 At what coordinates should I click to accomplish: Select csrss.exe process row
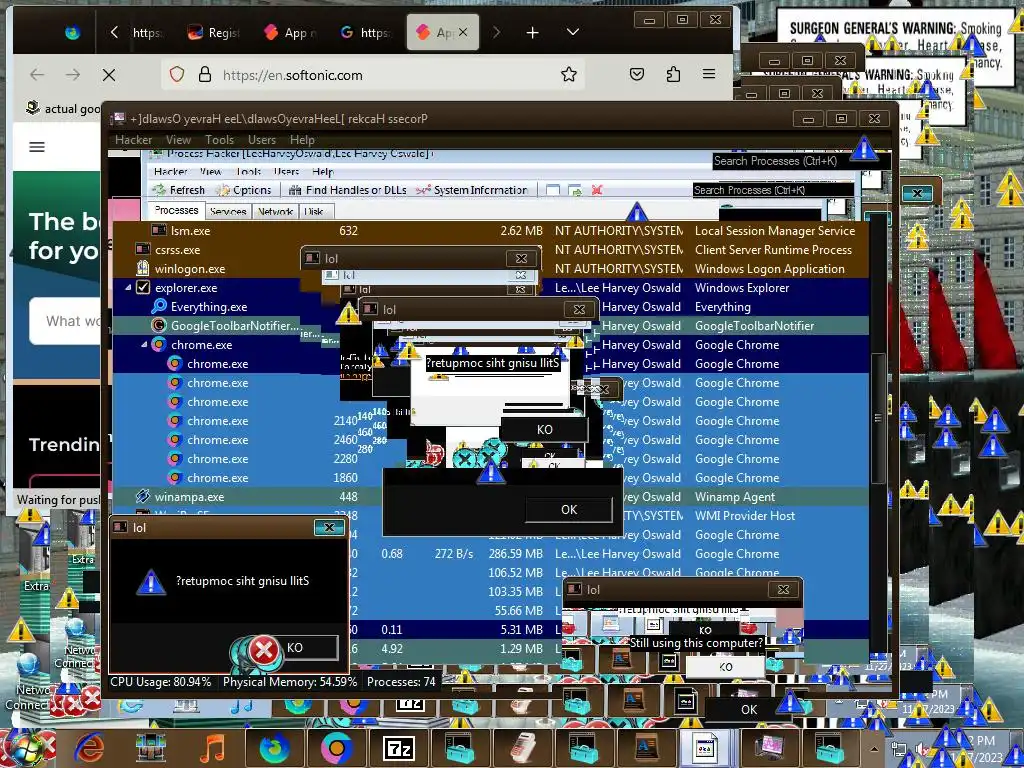pos(490,249)
